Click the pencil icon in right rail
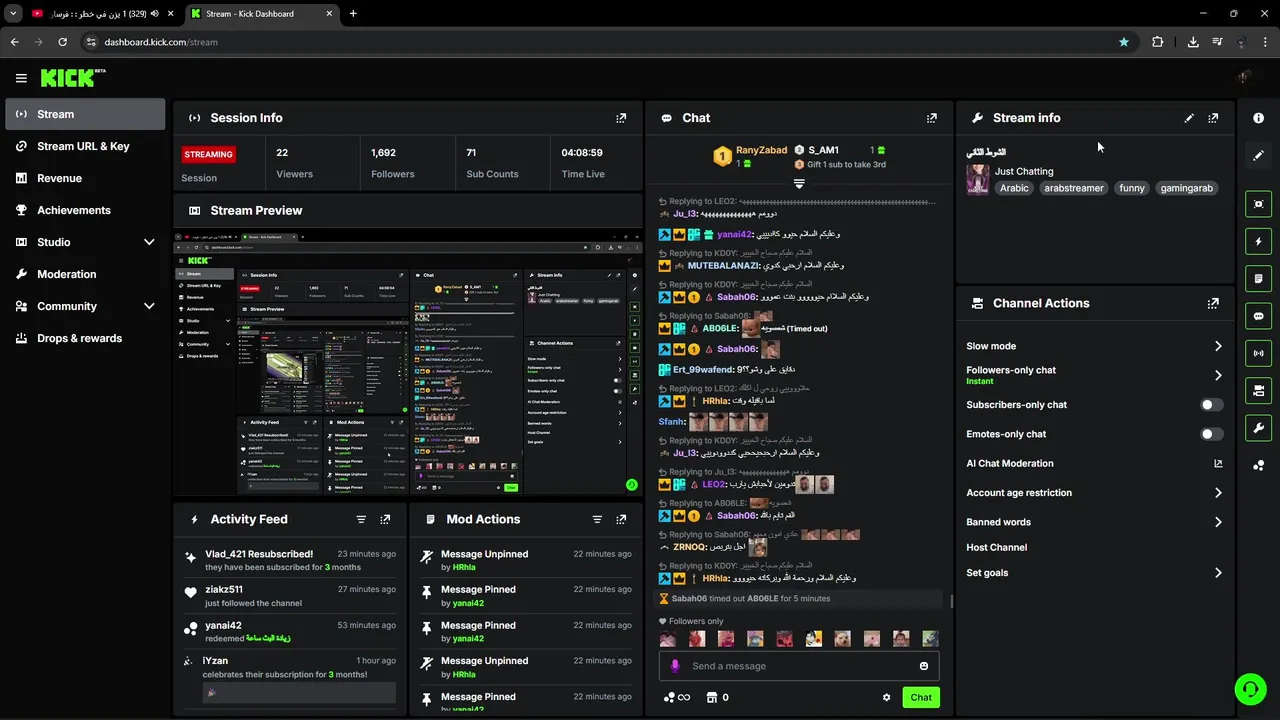Viewport: 1280px width, 720px height. (x=1258, y=155)
